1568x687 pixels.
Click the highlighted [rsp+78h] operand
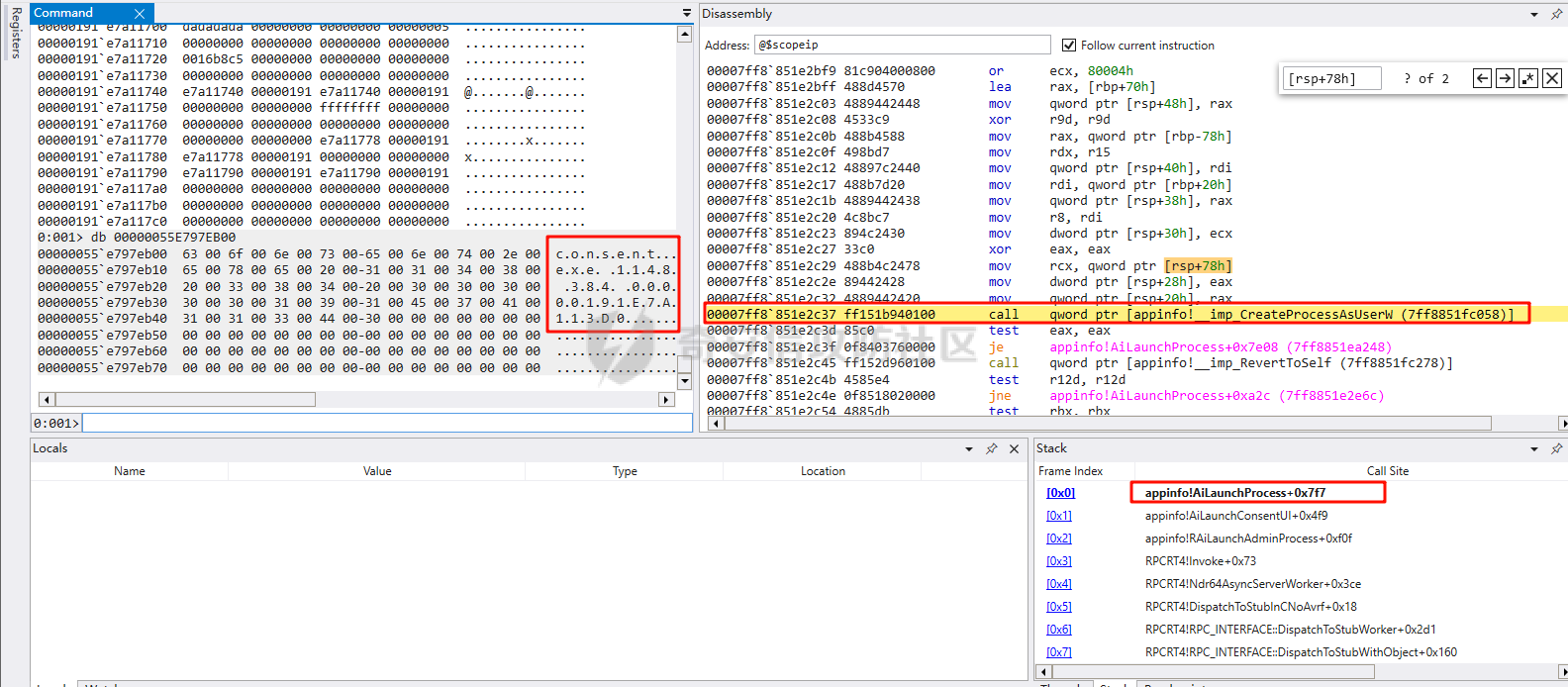click(x=1198, y=265)
